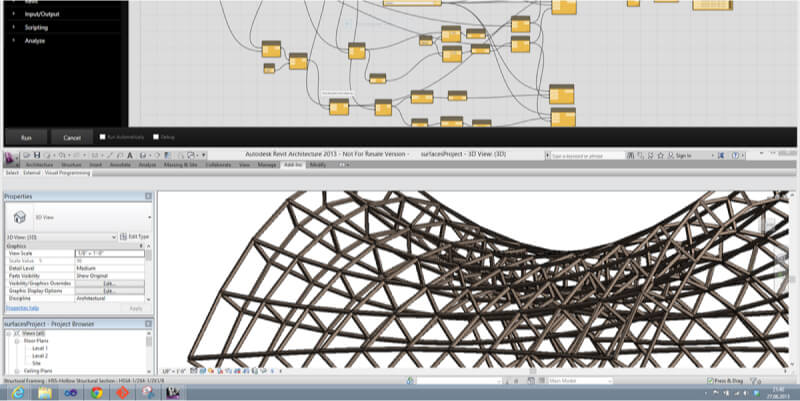Open the Architecture ribbon tab
Image resolution: width=800 pixels, height=401 pixels.
(x=39, y=165)
